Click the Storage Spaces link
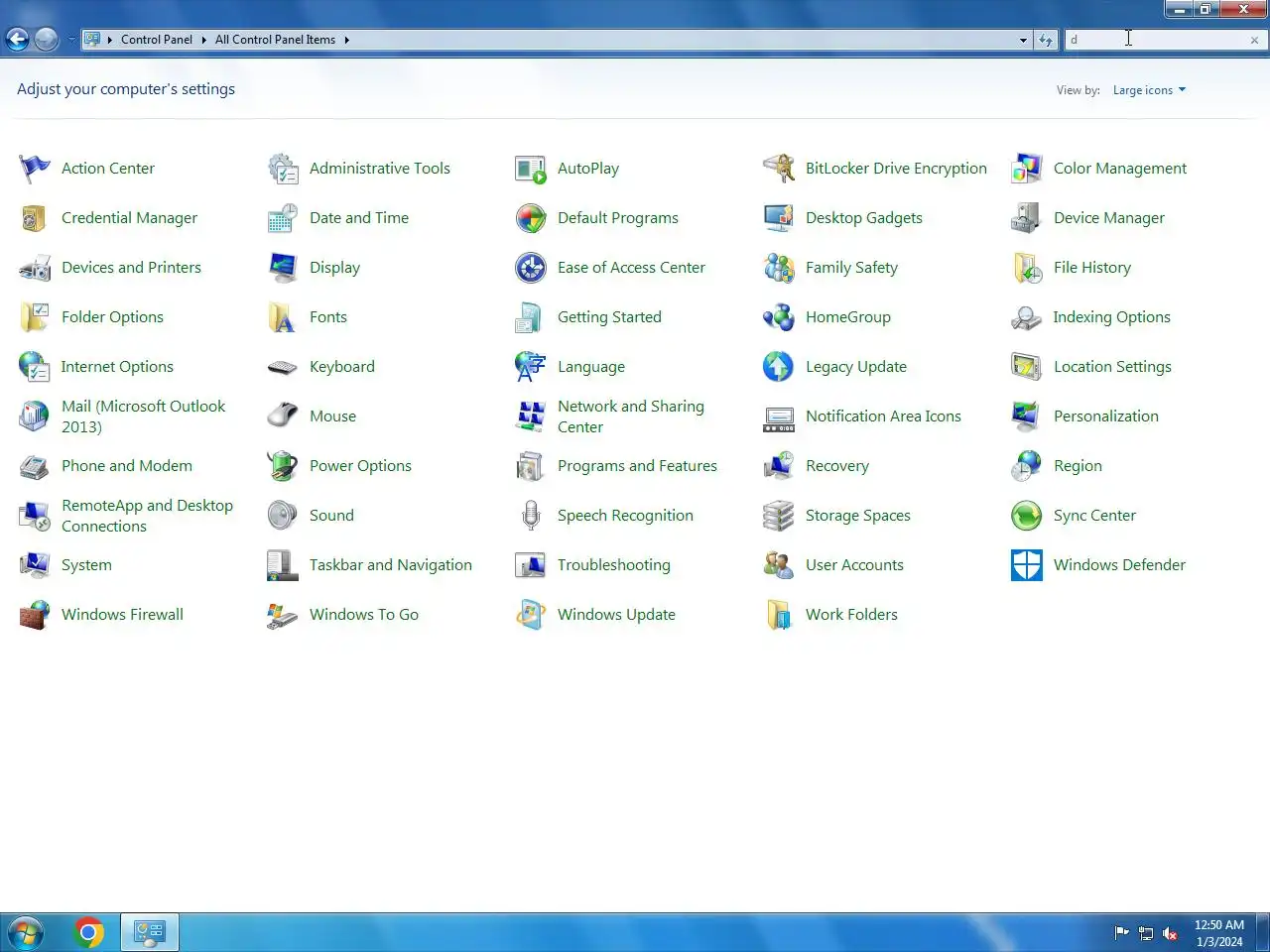This screenshot has height=952, width=1270. point(858,516)
